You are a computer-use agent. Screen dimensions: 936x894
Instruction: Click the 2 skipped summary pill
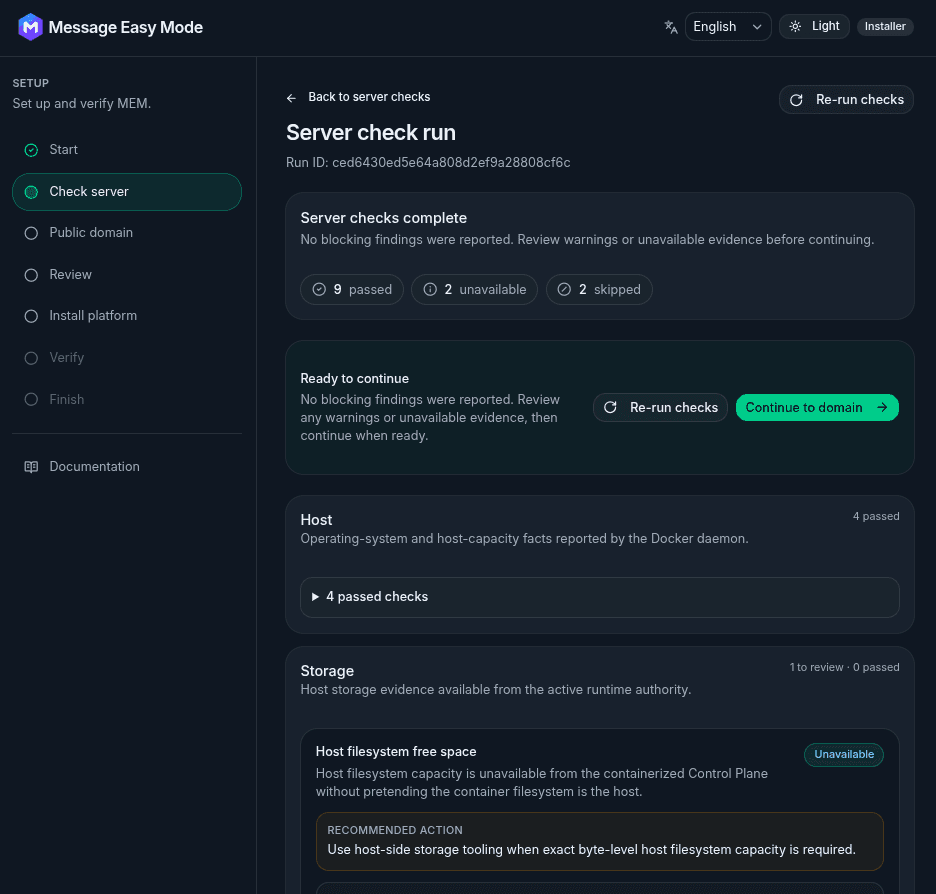point(599,289)
